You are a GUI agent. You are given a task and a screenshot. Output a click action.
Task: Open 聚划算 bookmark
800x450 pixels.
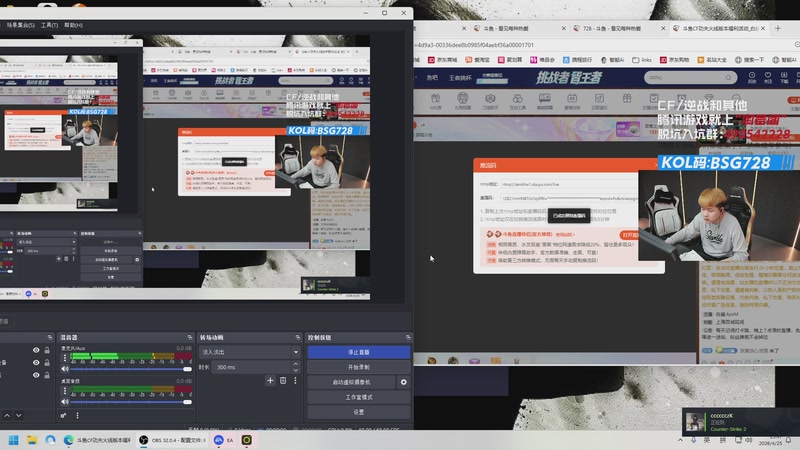(x=510, y=60)
